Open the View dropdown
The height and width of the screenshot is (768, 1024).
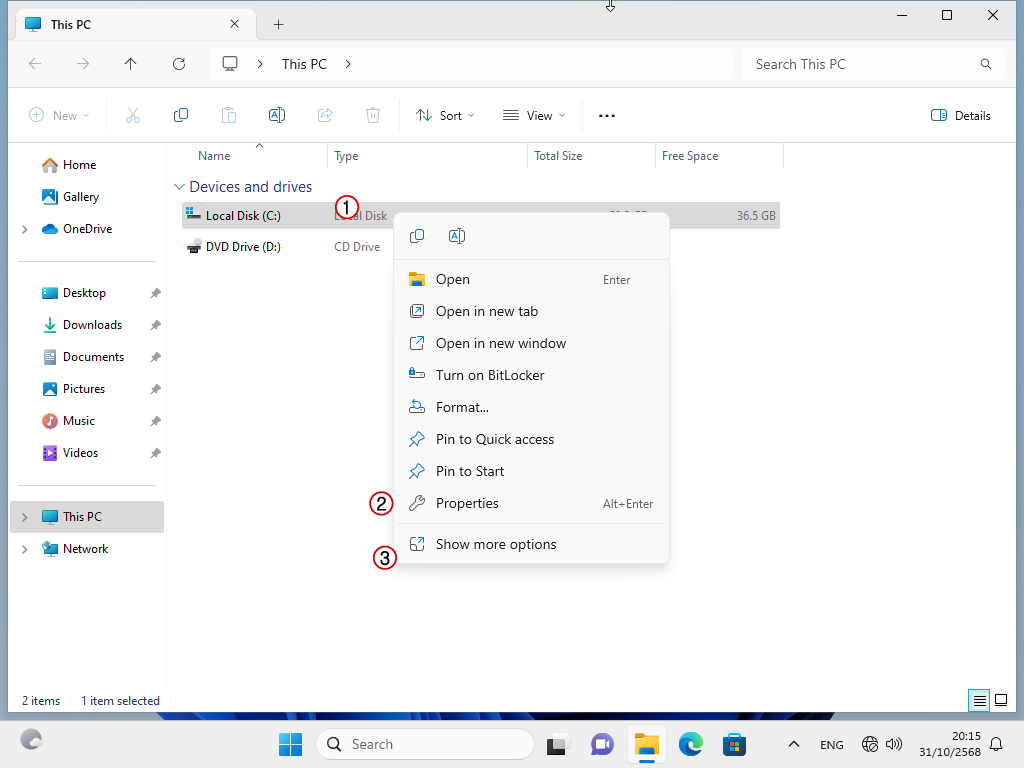coord(534,116)
